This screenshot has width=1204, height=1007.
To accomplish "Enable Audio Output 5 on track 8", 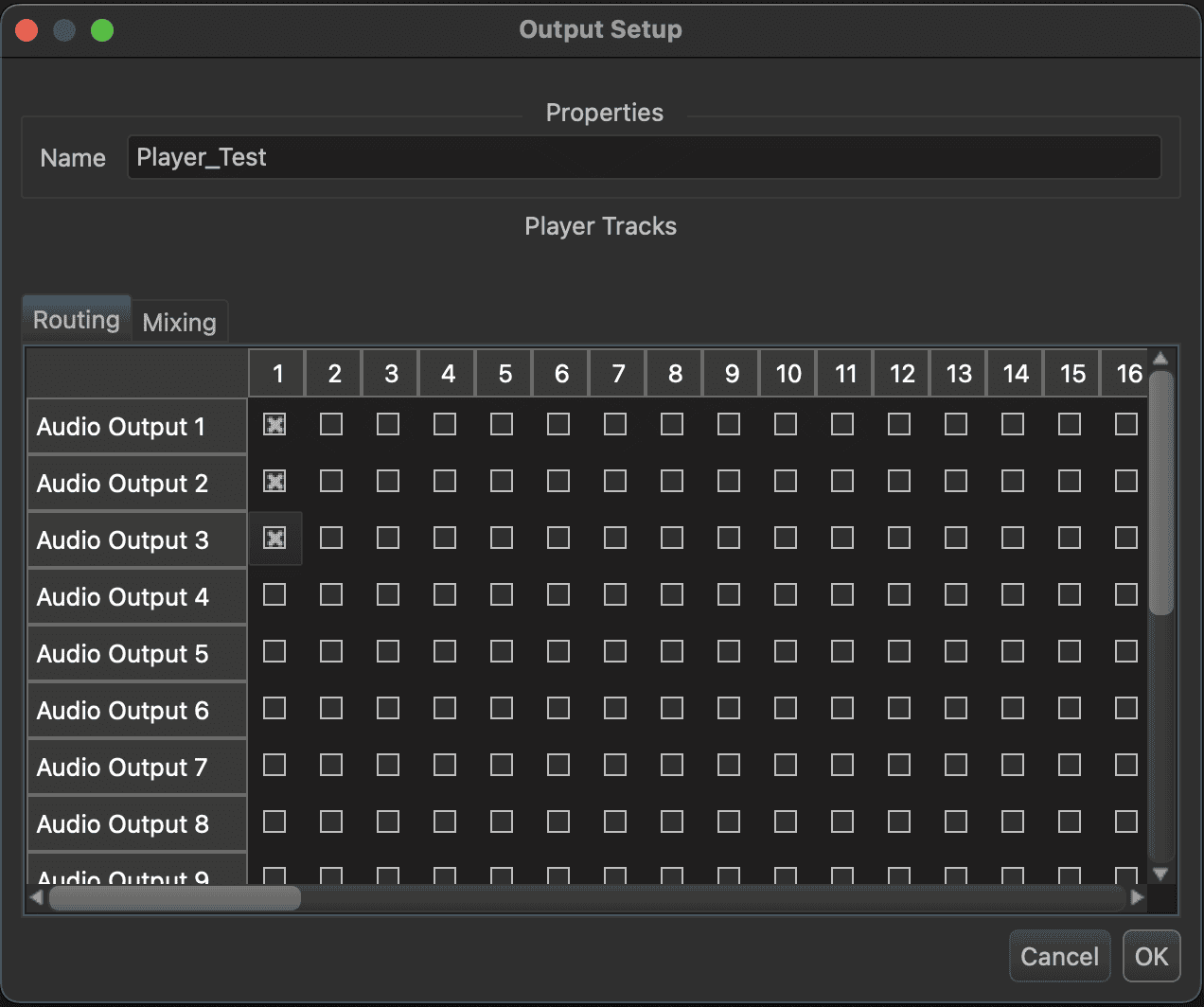I will point(672,652).
